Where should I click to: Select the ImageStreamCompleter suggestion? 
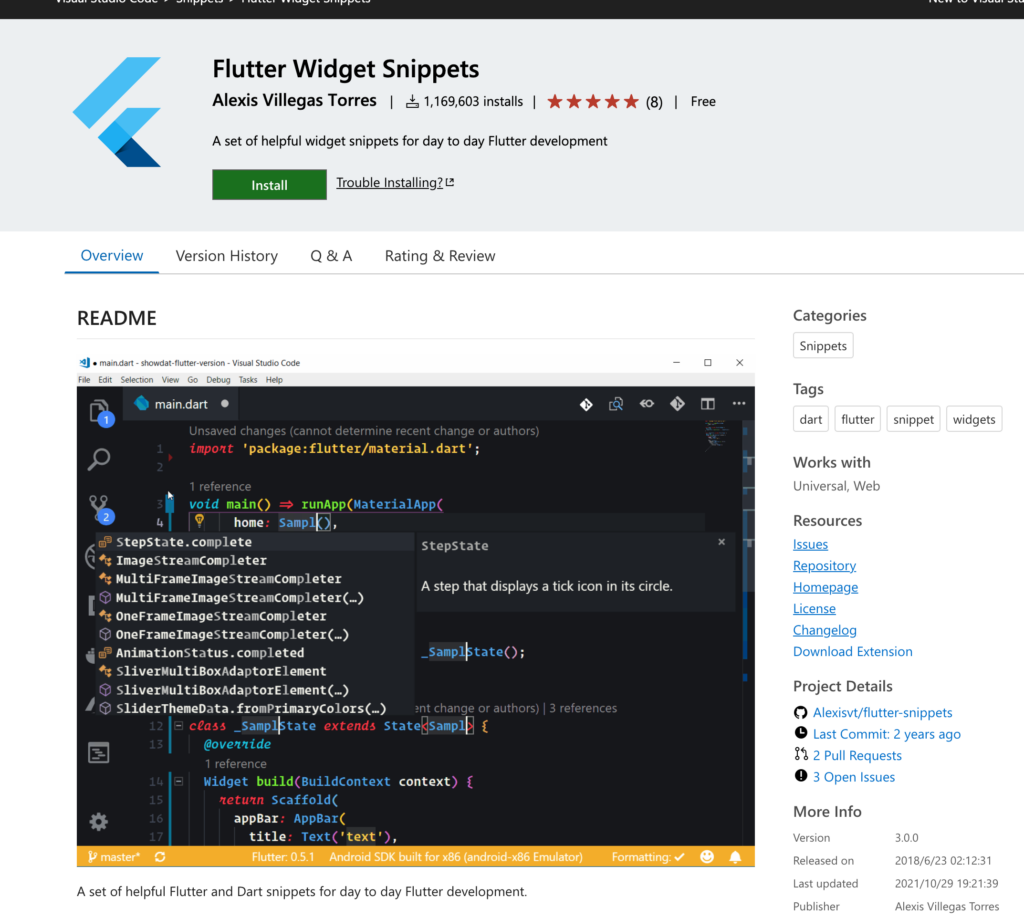point(255,560)
